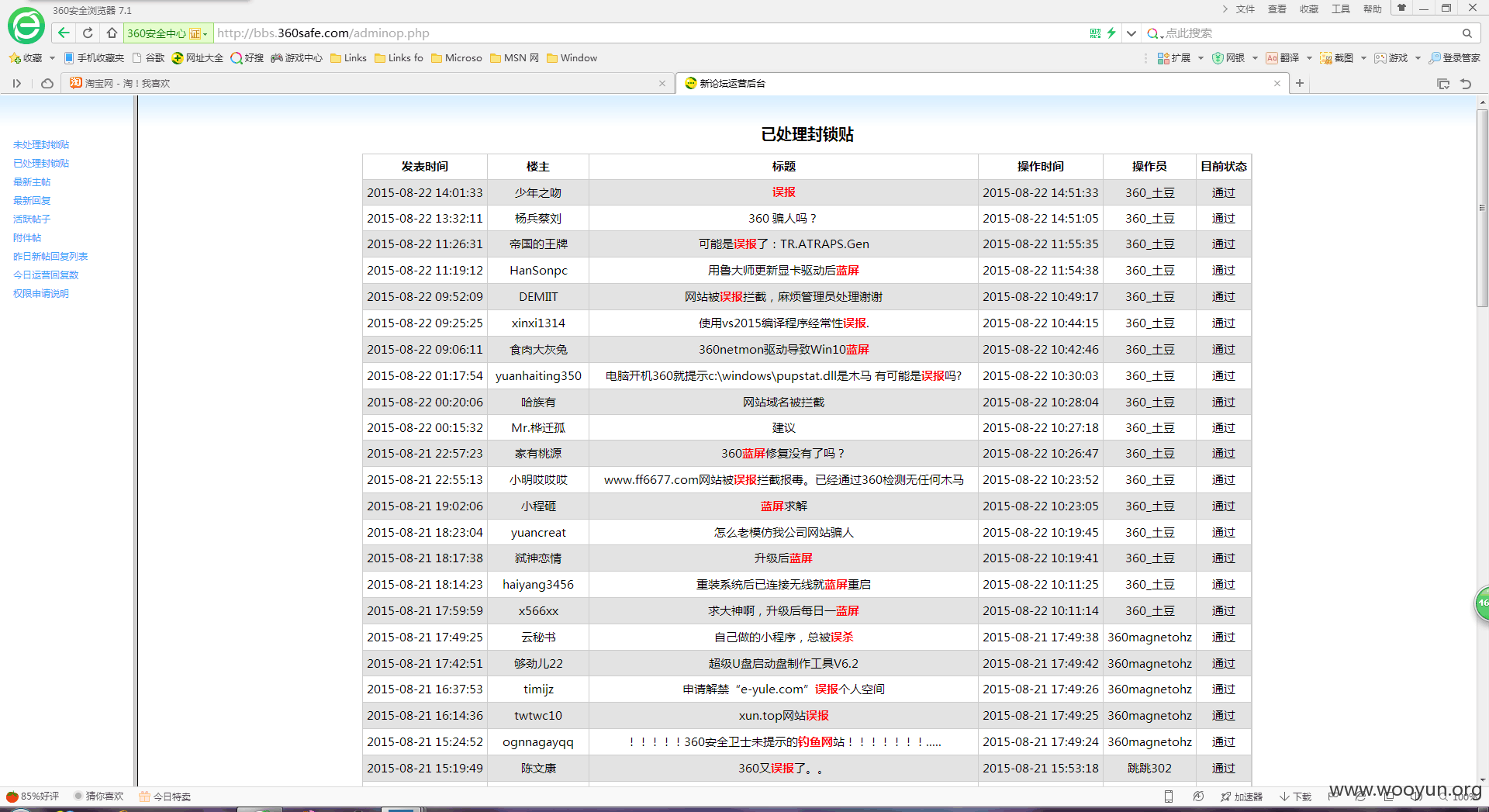
Task: Open 登录管家 login manager
Action: pyautogui.click(x=1455, y=58)
